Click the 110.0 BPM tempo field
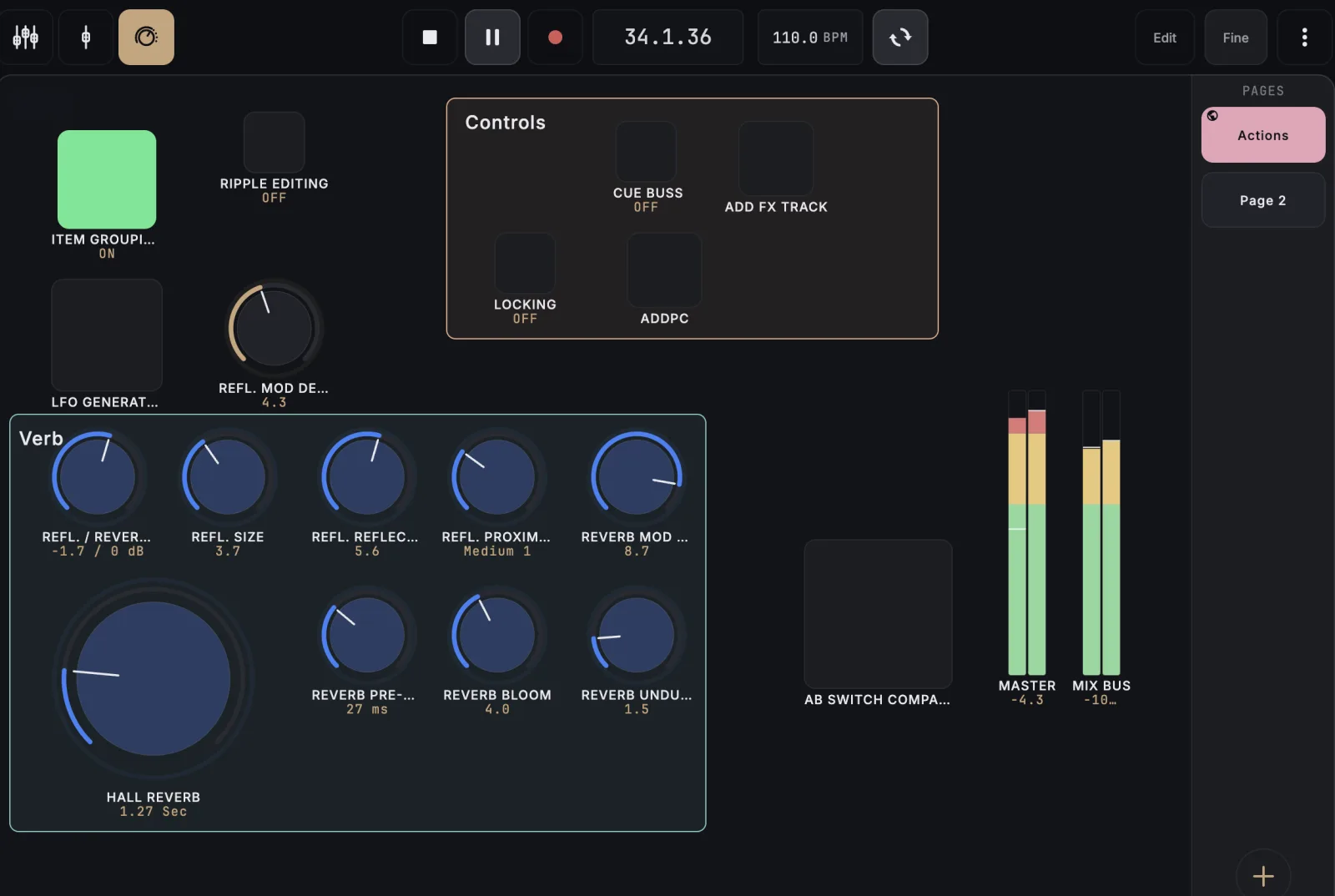 click(810, 38)
